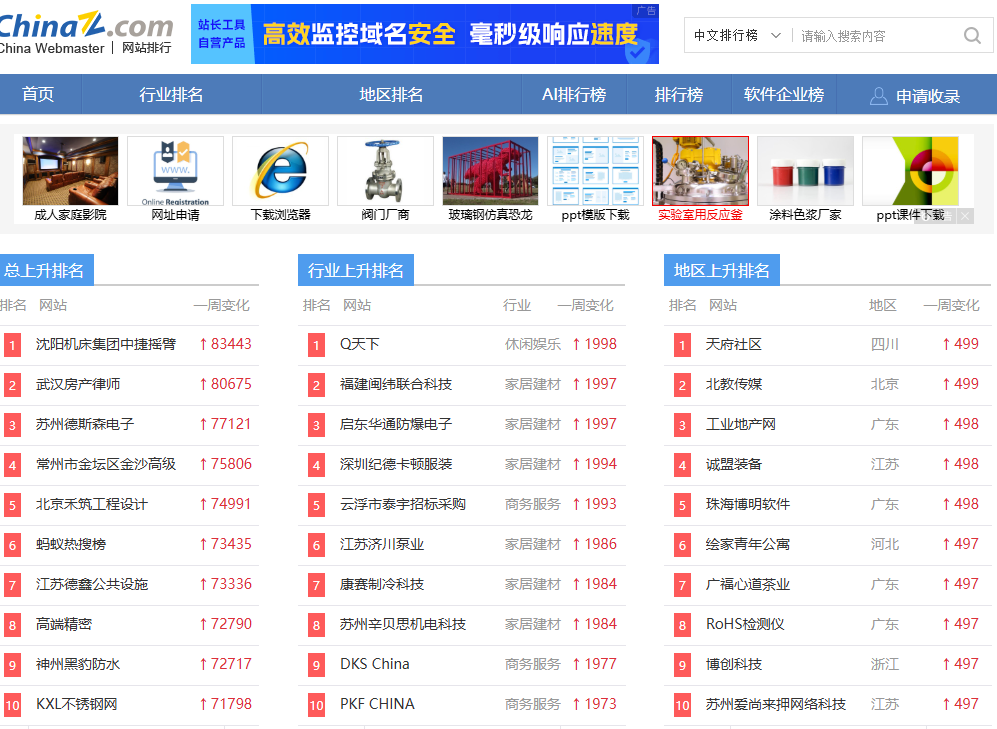Open 阀门厂商 valve thumbnail
Image resolution: width=997 pixels, height=729 pixels.
click(x=385, y=171)
